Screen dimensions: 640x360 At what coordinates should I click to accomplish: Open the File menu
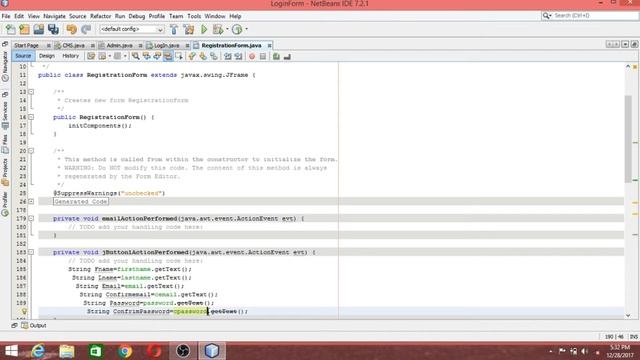[x=6, y=16]
